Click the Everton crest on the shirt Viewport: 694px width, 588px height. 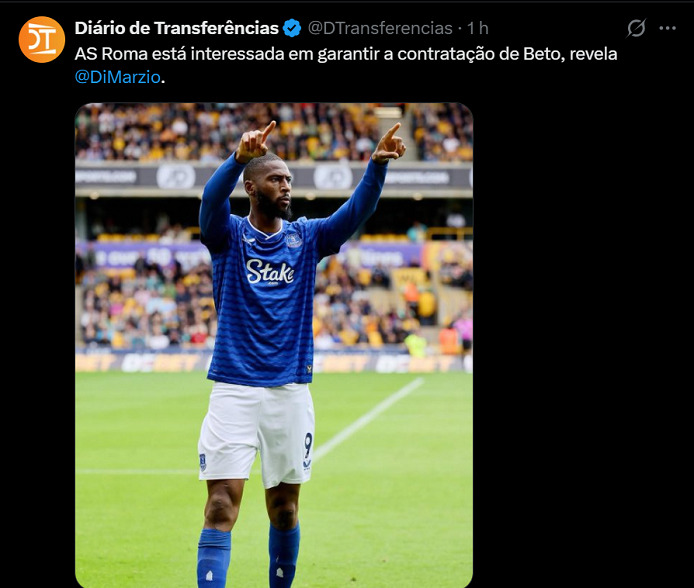coord(293,240)
